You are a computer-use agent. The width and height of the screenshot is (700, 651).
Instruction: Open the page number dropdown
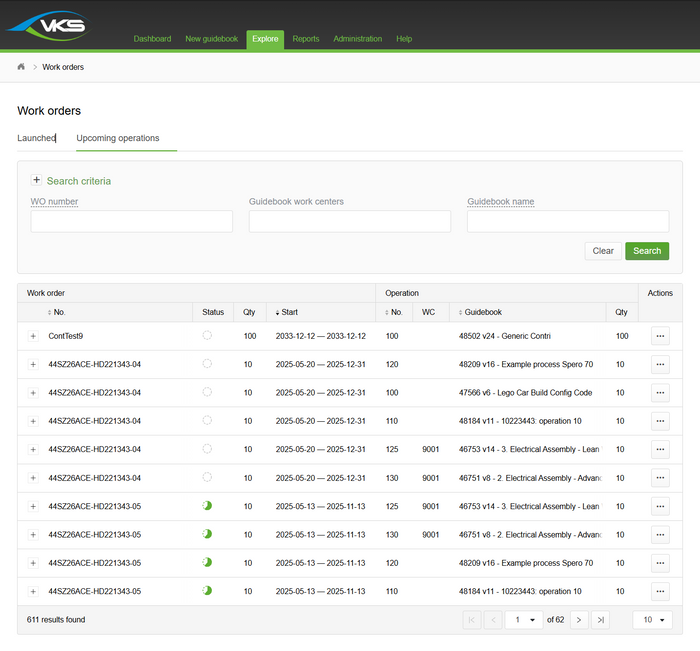[x=524, y=620]
